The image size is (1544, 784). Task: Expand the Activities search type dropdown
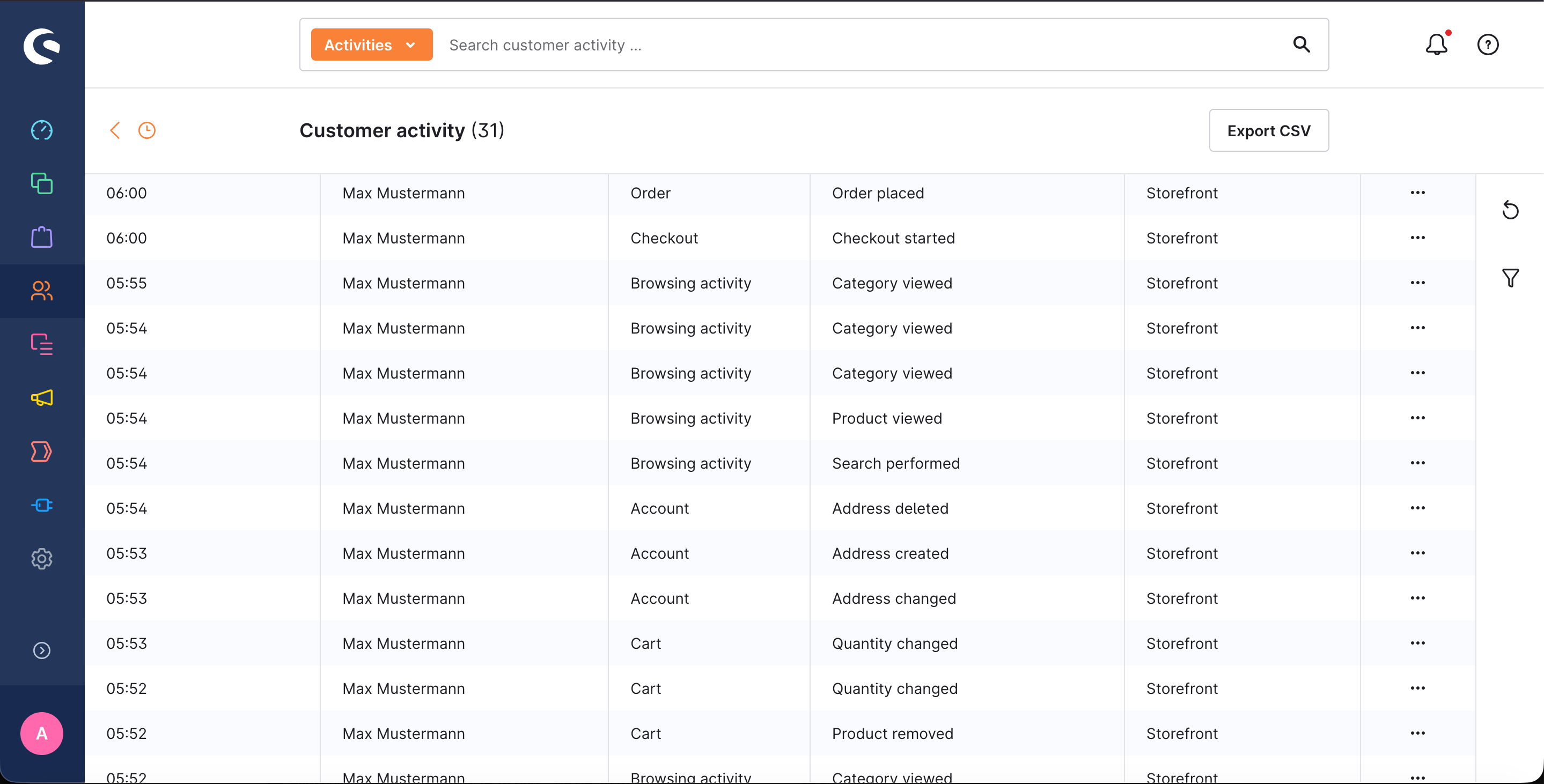(372, 45)
